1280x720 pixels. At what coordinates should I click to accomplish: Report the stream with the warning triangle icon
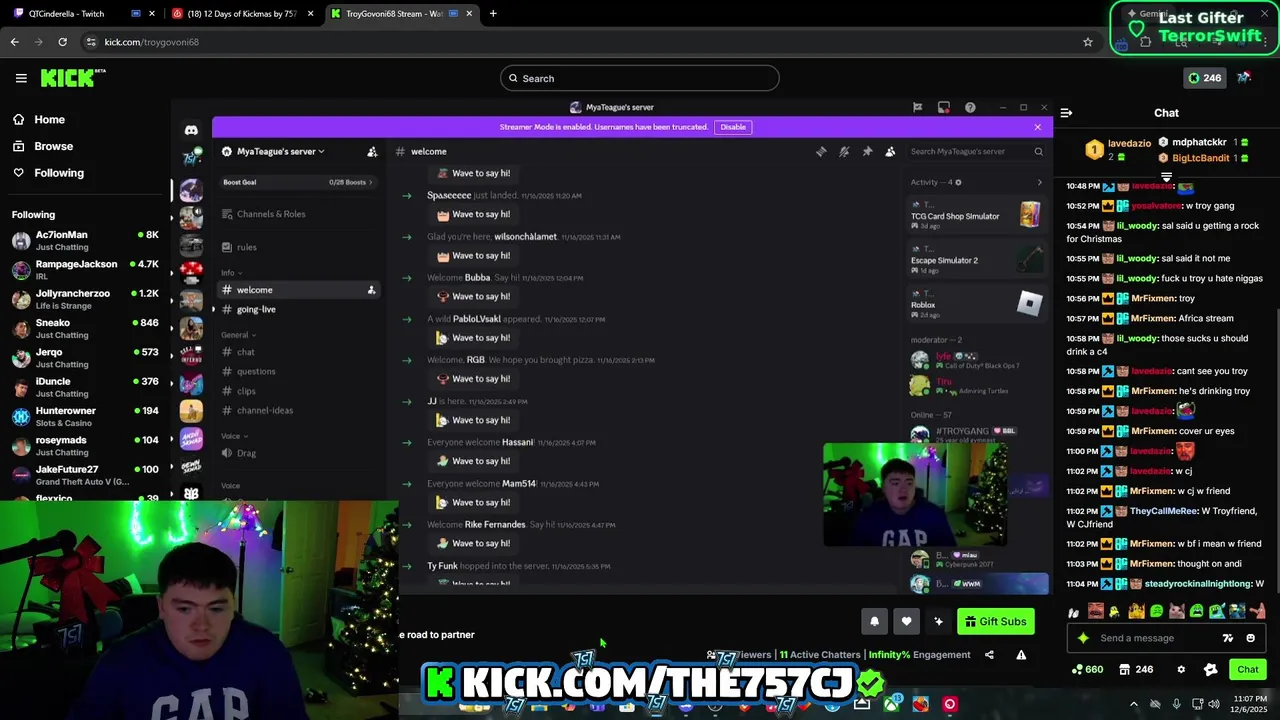point(1021,655)
